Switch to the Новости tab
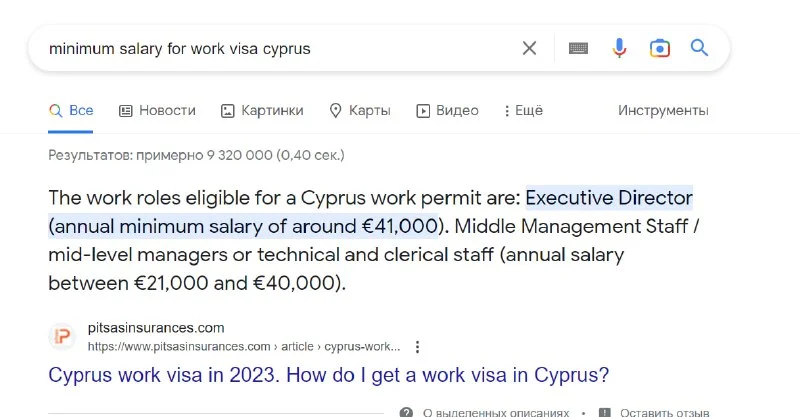The width and height of the screenshot is (800, 417). click(x=157, y=110)
